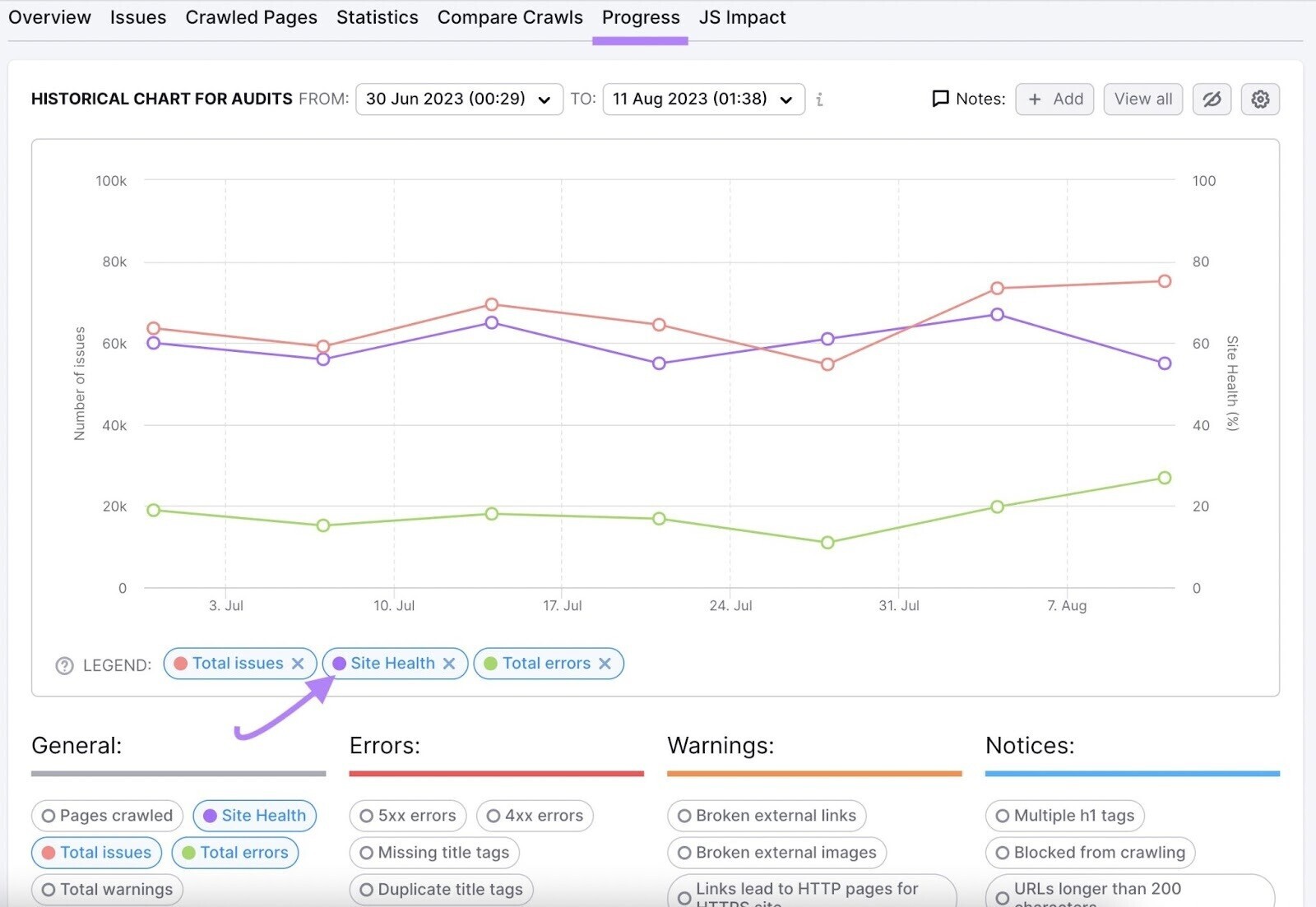Click the highest red data point on chart

tap(1164, 280)
